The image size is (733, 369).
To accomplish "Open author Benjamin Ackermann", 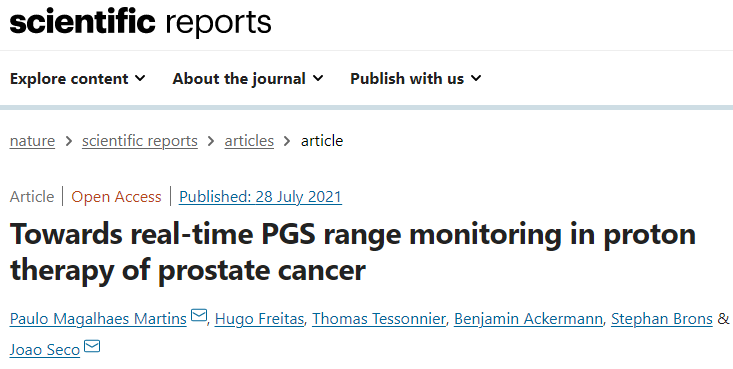I will (x=528, y=319).
